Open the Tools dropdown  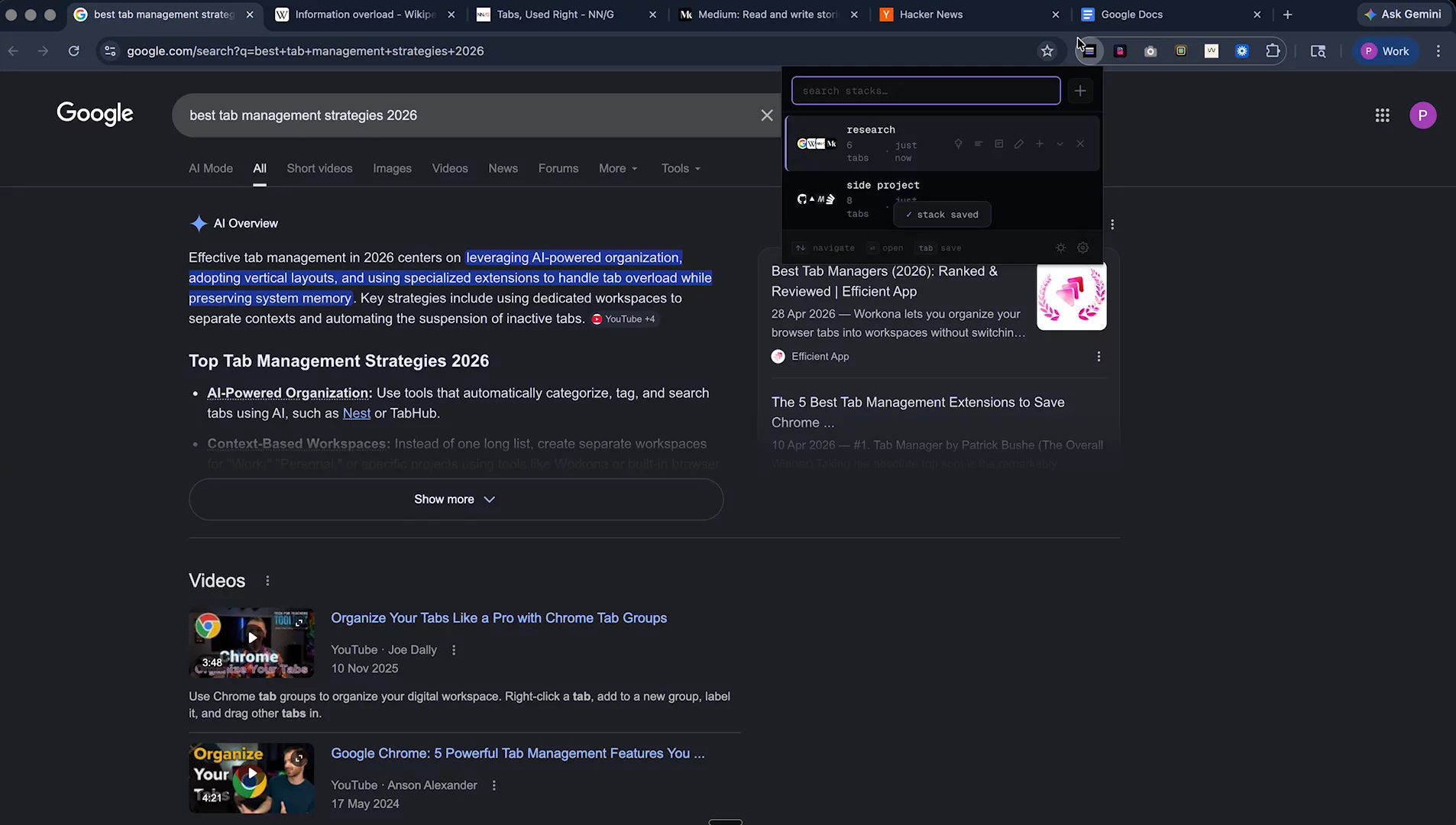[681, 168]
